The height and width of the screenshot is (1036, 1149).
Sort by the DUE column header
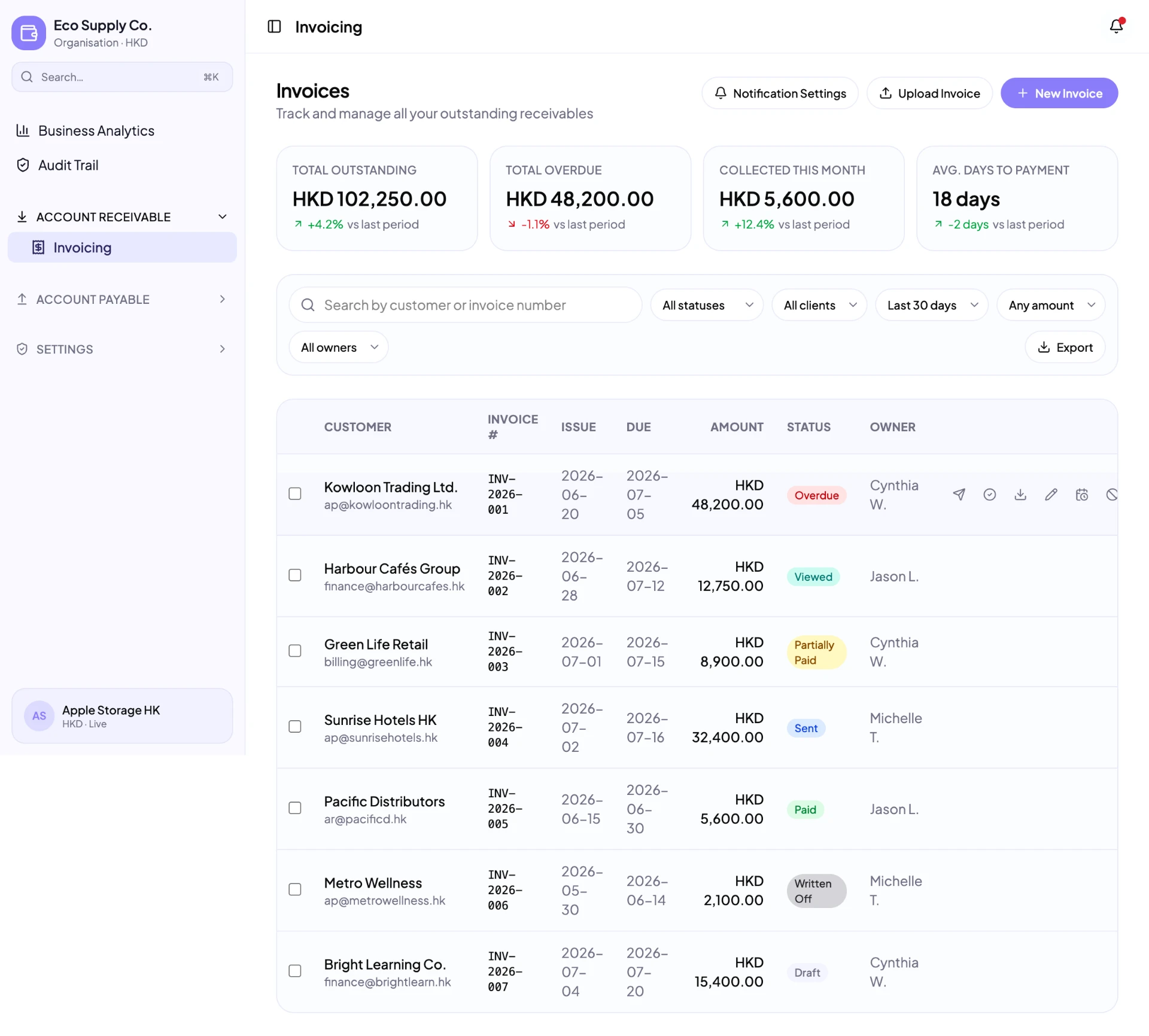coord(639,427)
